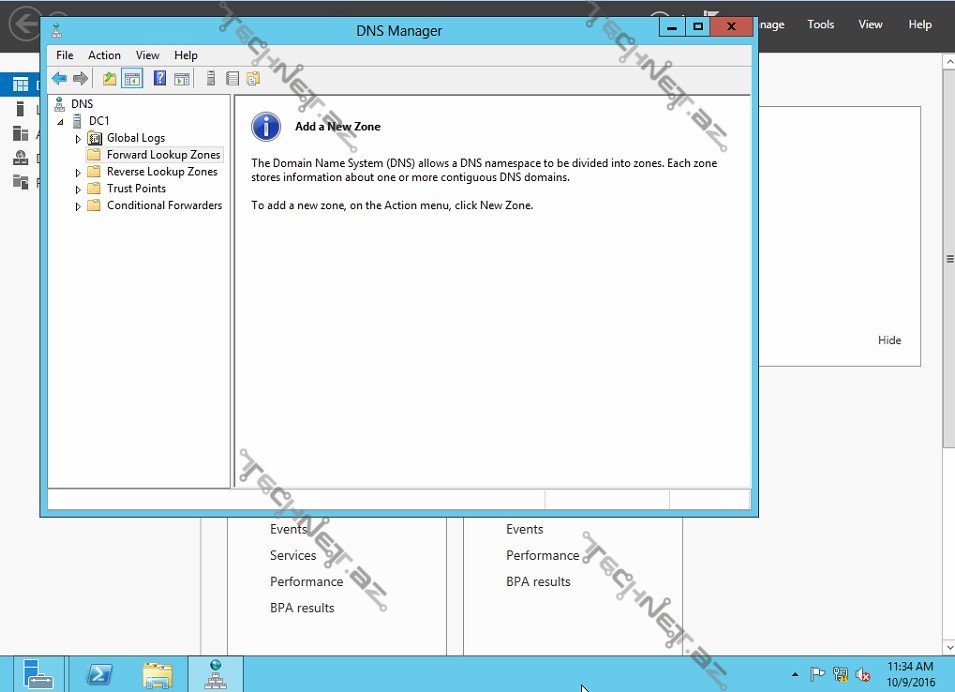Select Forward Lookup Zones in the tree

(x=163, y=155)
